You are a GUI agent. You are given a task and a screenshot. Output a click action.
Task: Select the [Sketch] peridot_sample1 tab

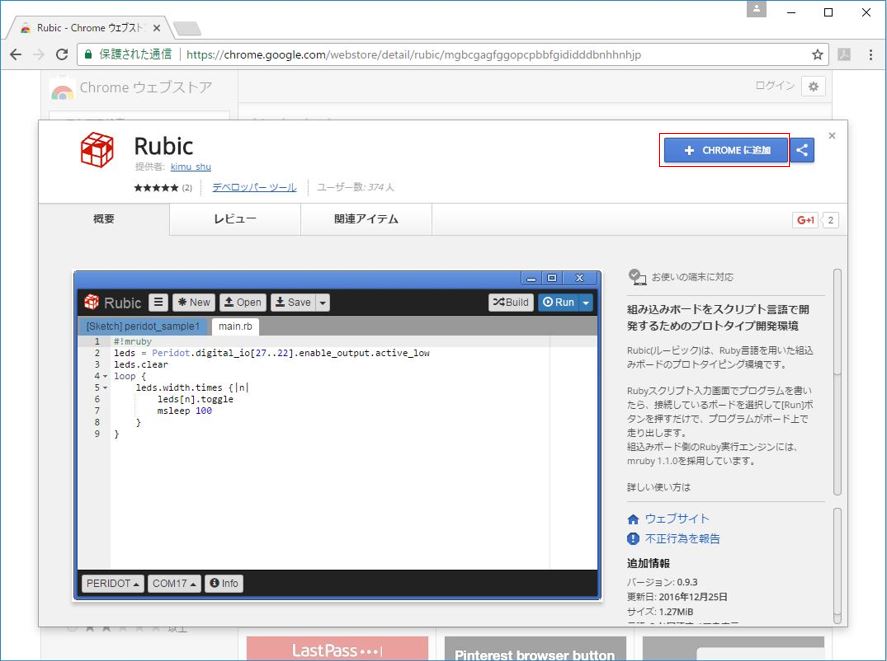(143, 326)
